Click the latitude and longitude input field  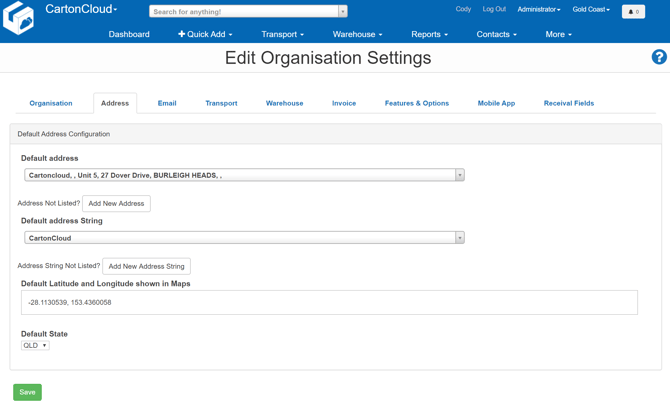coord(329,302)
